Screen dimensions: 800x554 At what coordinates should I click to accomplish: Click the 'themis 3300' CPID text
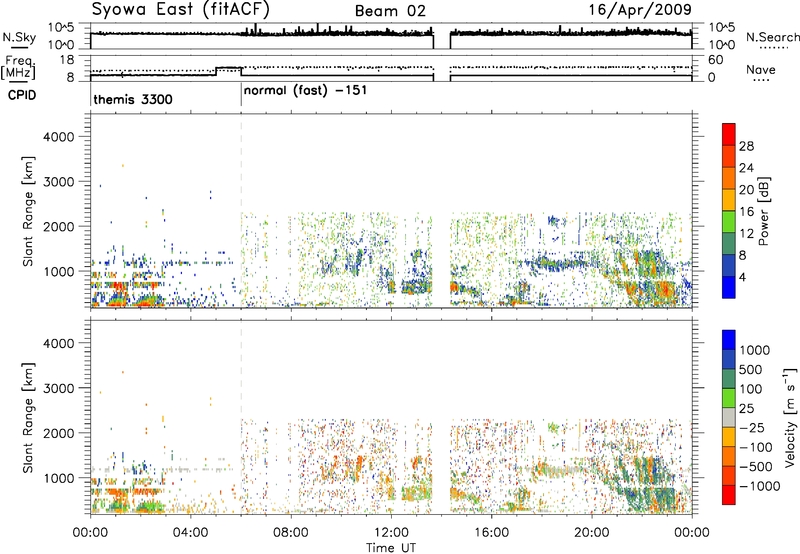[133, 99]
